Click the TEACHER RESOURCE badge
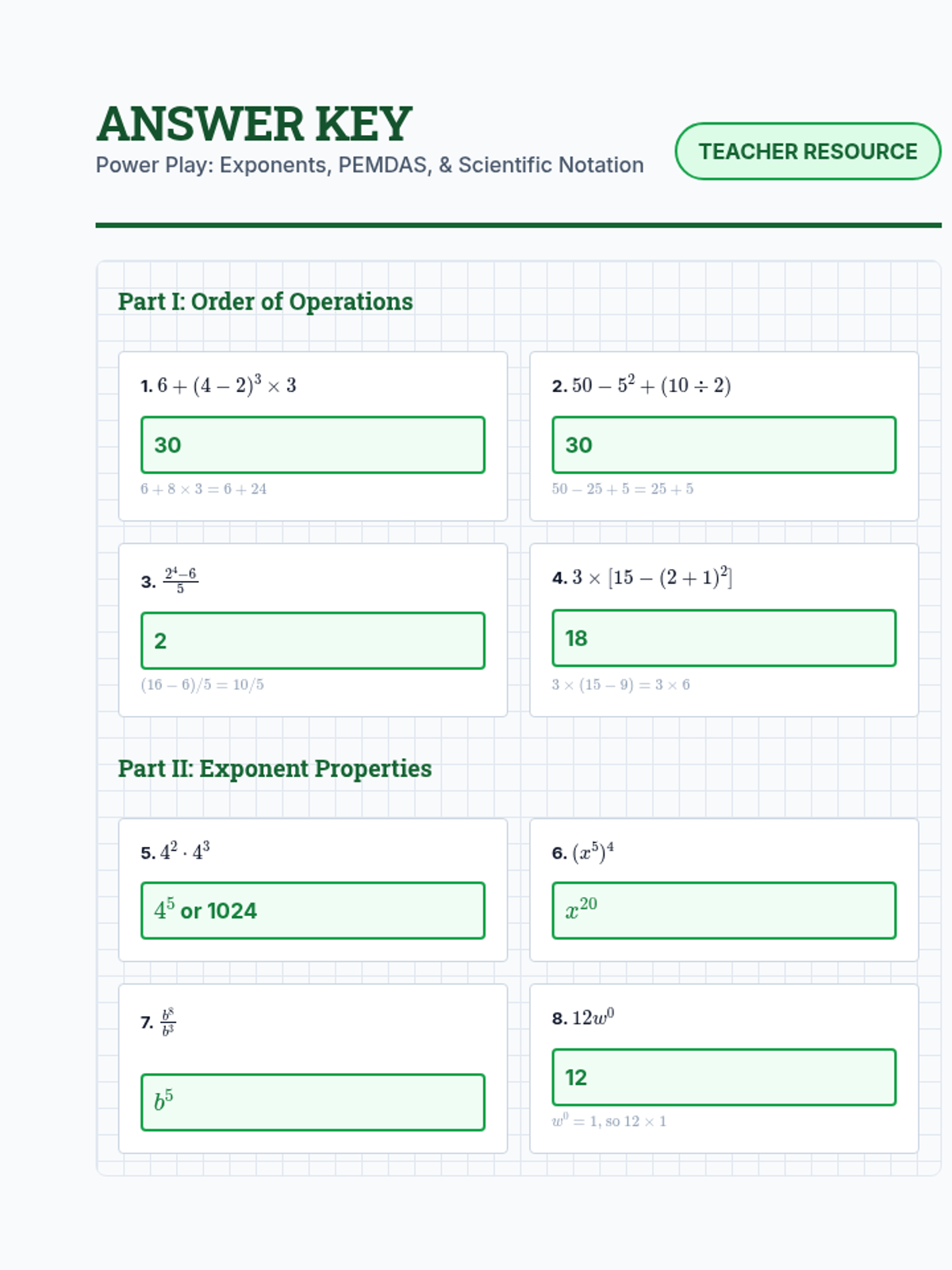 pyautogui.click(x=808, y=152)
